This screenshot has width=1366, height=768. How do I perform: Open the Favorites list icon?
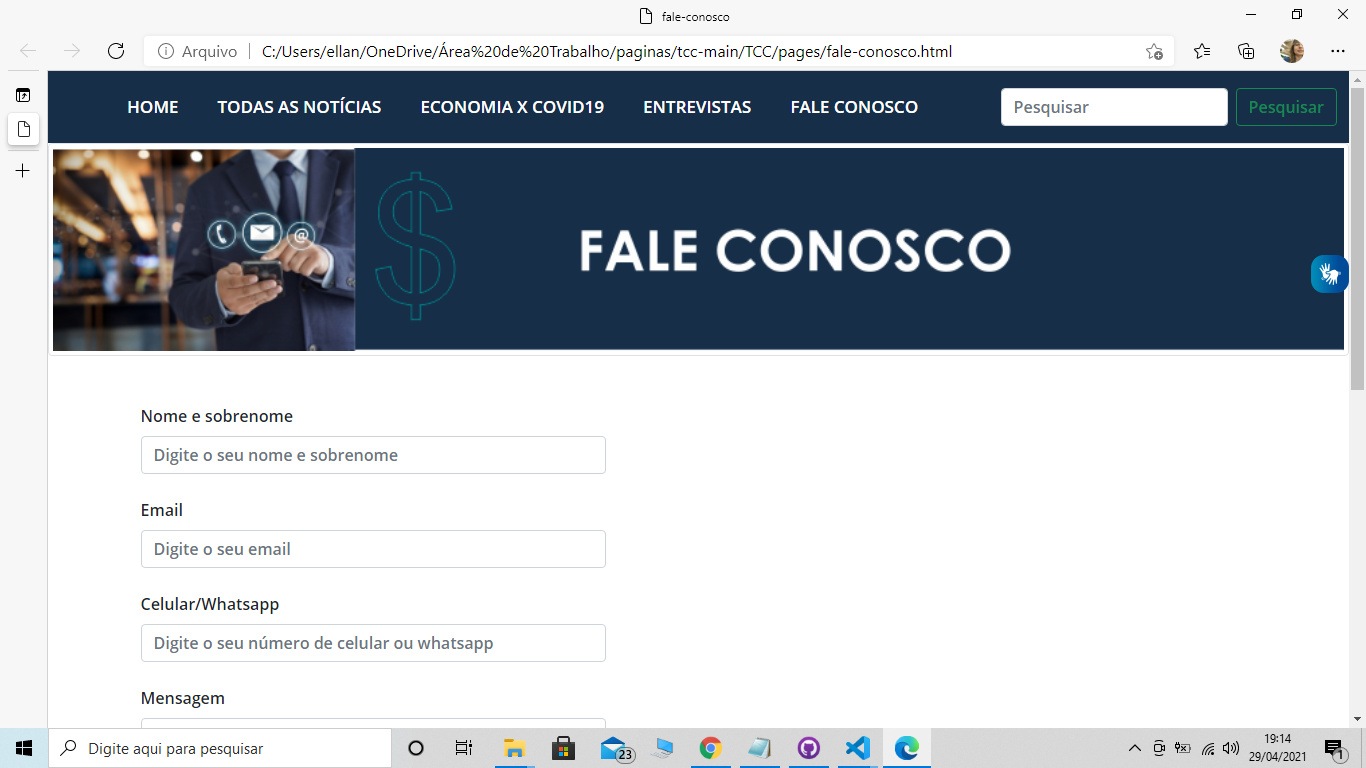tap(1202, 51)
